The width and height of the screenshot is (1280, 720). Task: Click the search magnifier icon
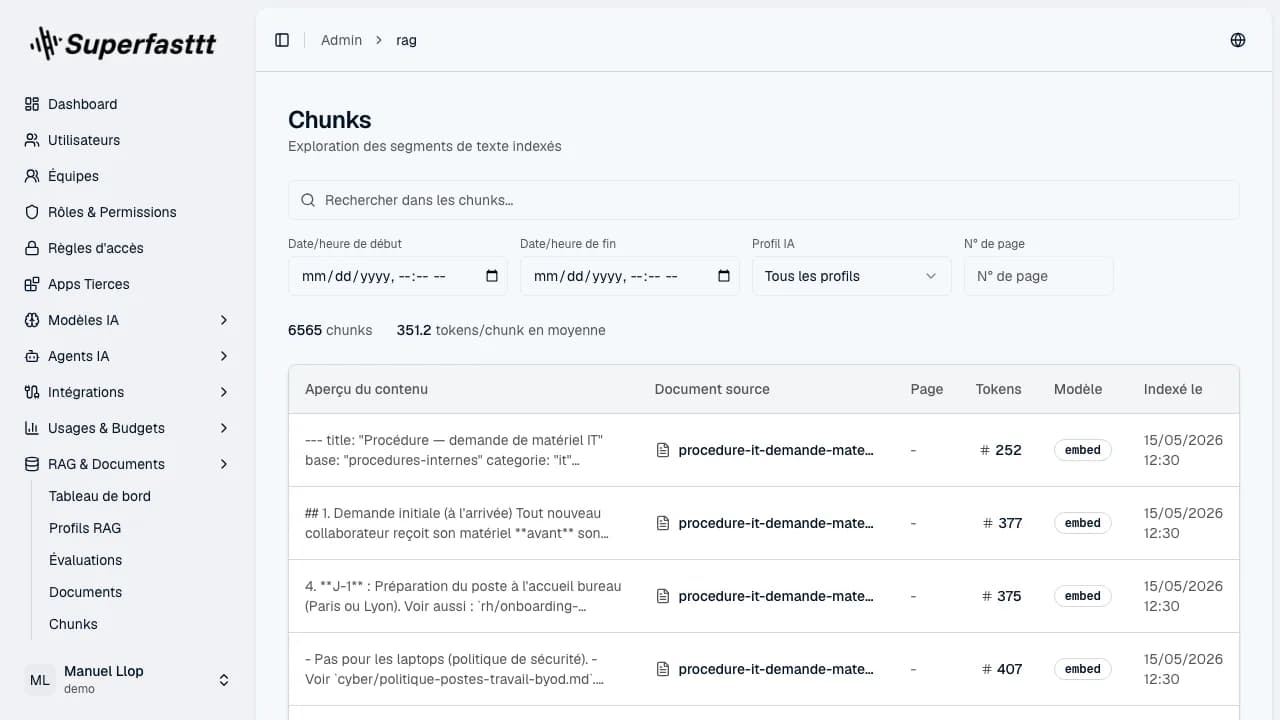(308, 200)
